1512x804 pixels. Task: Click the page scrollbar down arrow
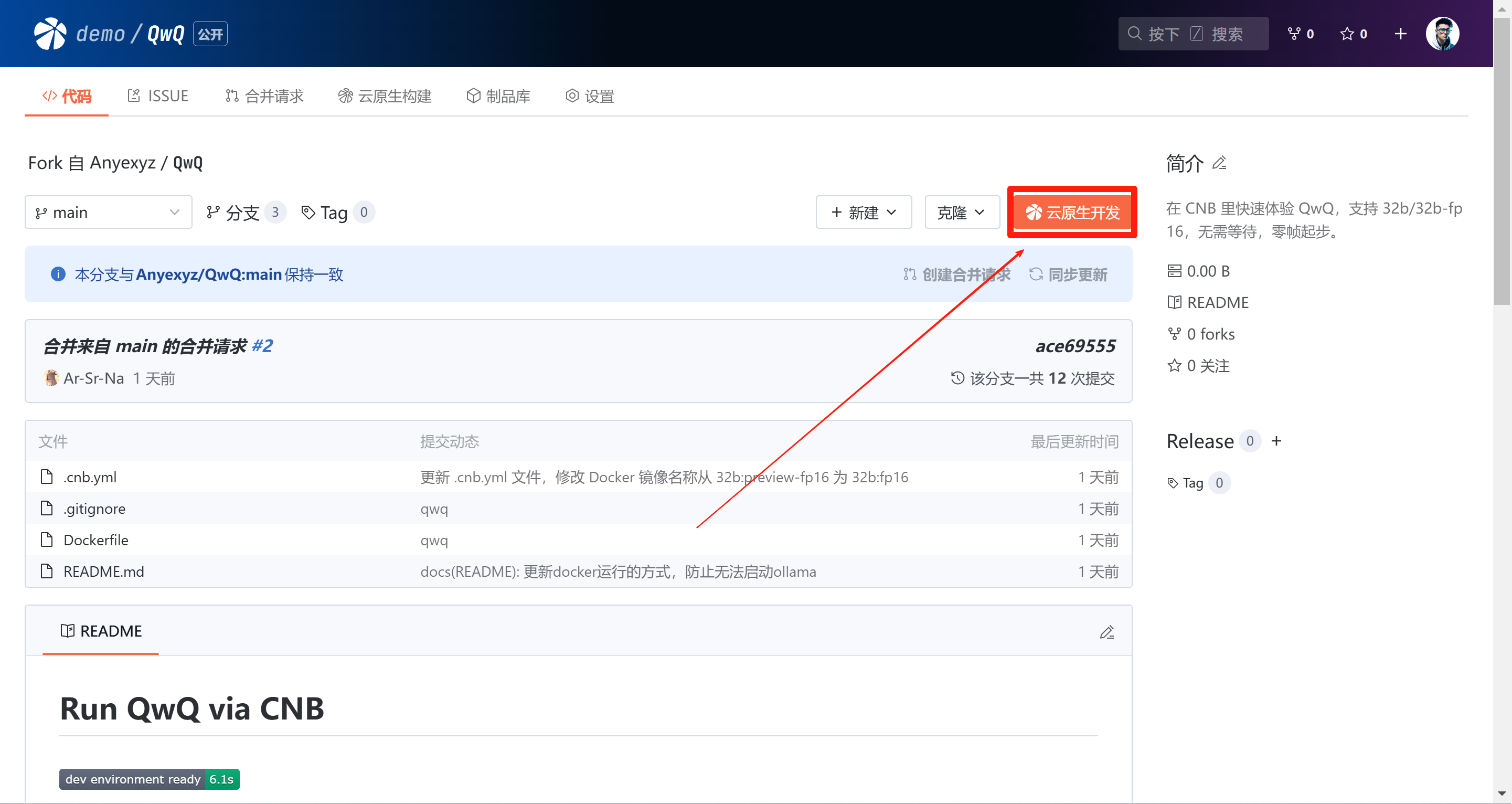tap(1502, 795)
